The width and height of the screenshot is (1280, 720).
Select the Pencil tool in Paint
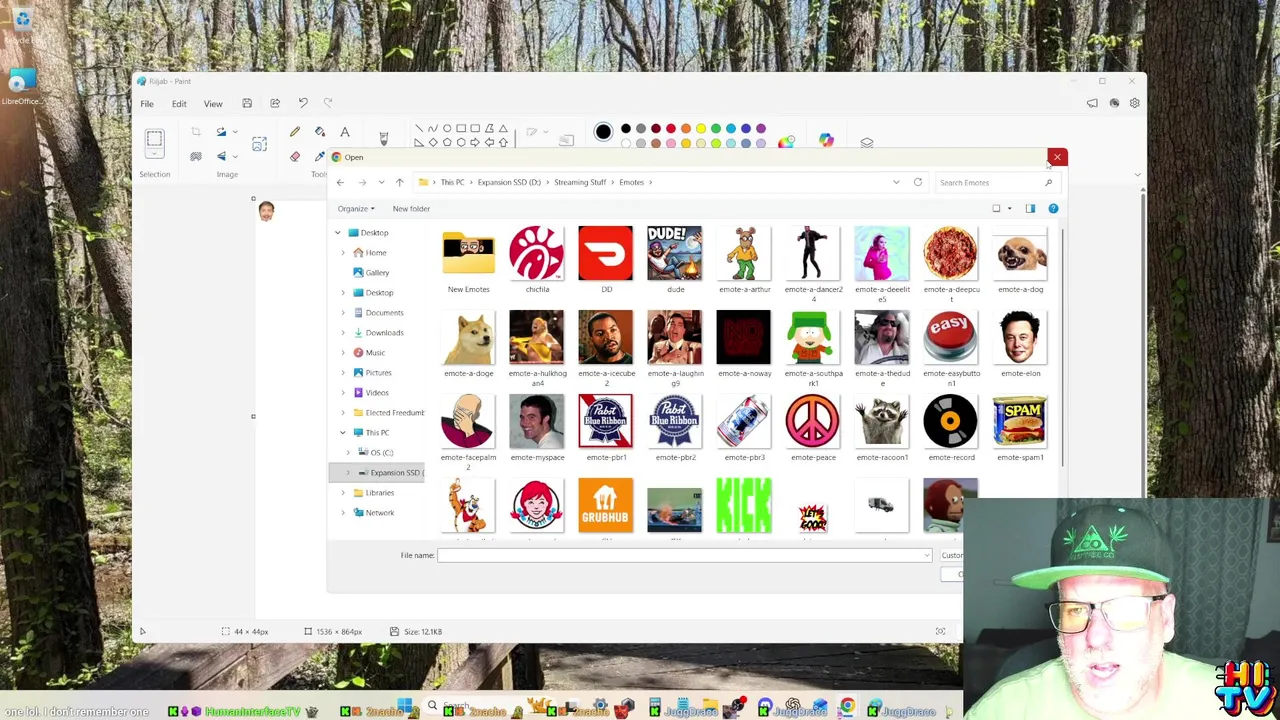[x=295, y=132]
